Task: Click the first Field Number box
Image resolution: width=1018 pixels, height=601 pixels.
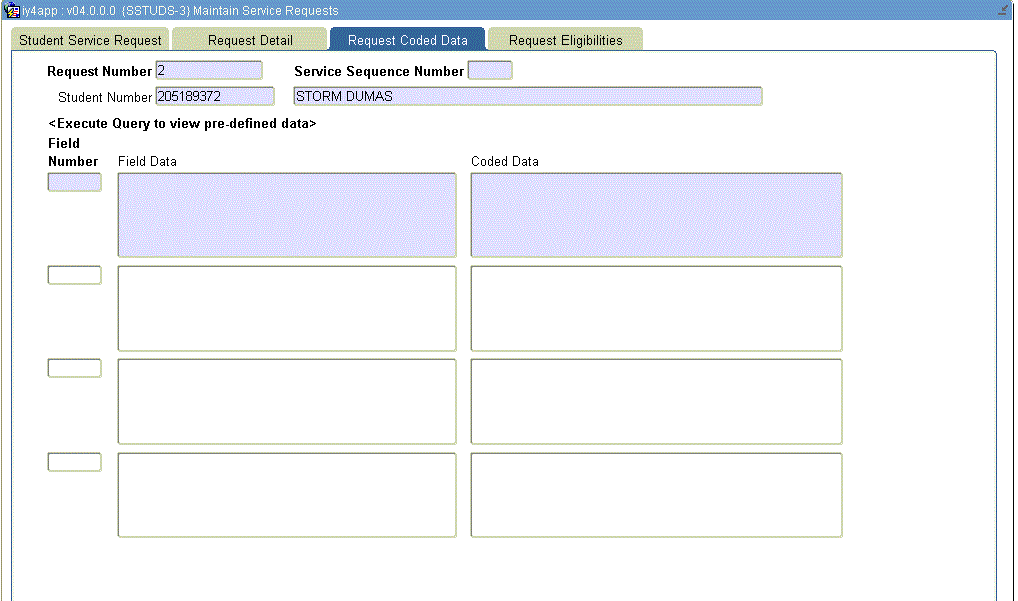Action: click(75, 182)
